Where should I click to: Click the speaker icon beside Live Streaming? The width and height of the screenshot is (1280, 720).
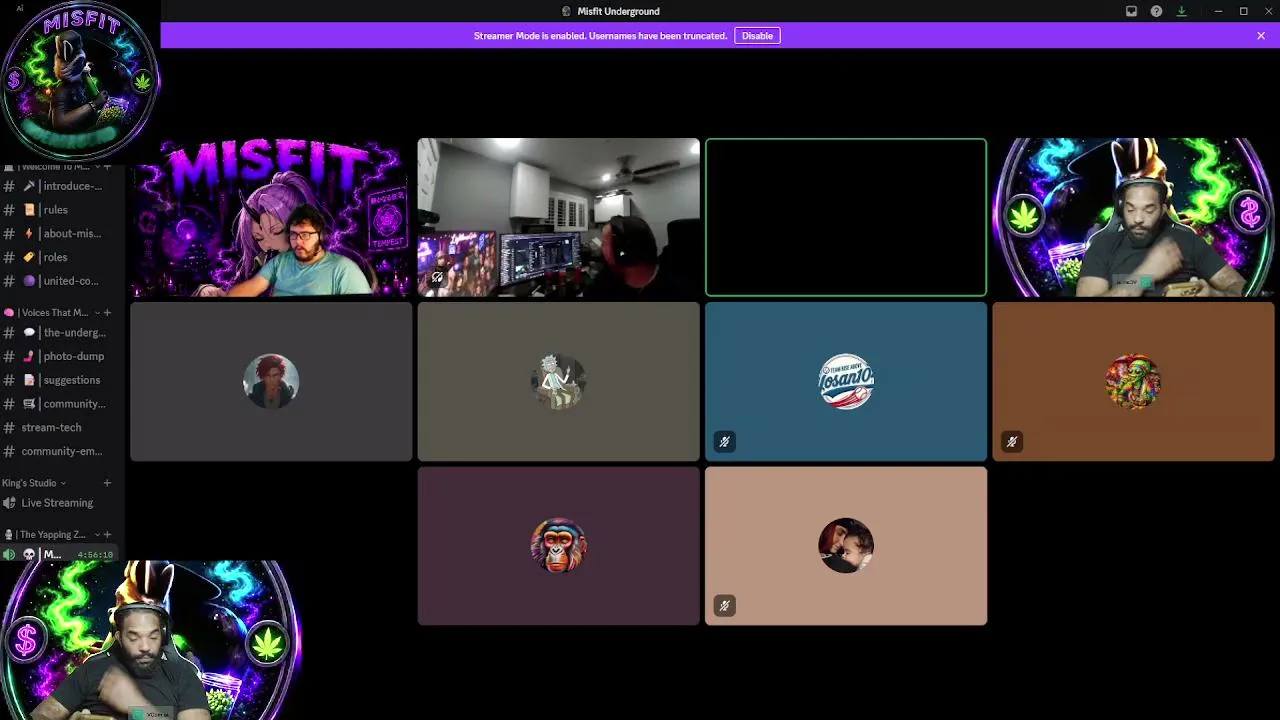pos(9,503)
